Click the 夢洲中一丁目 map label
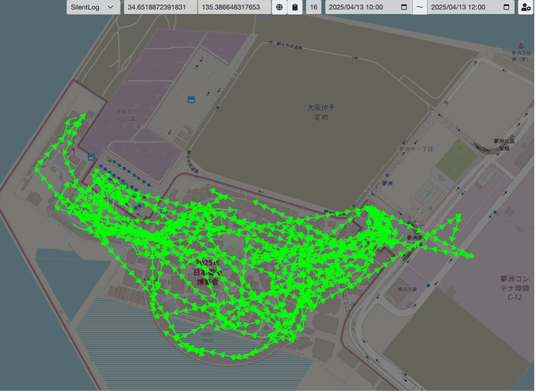Screen dimensions: 536x392 pos(416,149)
